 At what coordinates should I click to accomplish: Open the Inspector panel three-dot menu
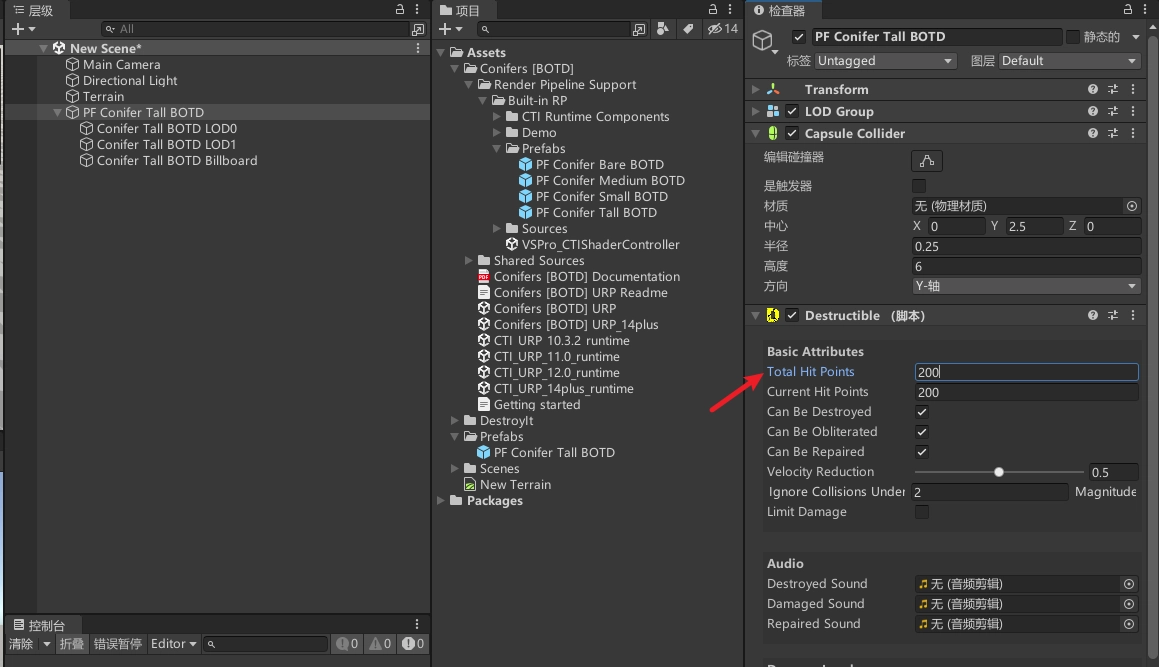click(x=1146, y=10)
